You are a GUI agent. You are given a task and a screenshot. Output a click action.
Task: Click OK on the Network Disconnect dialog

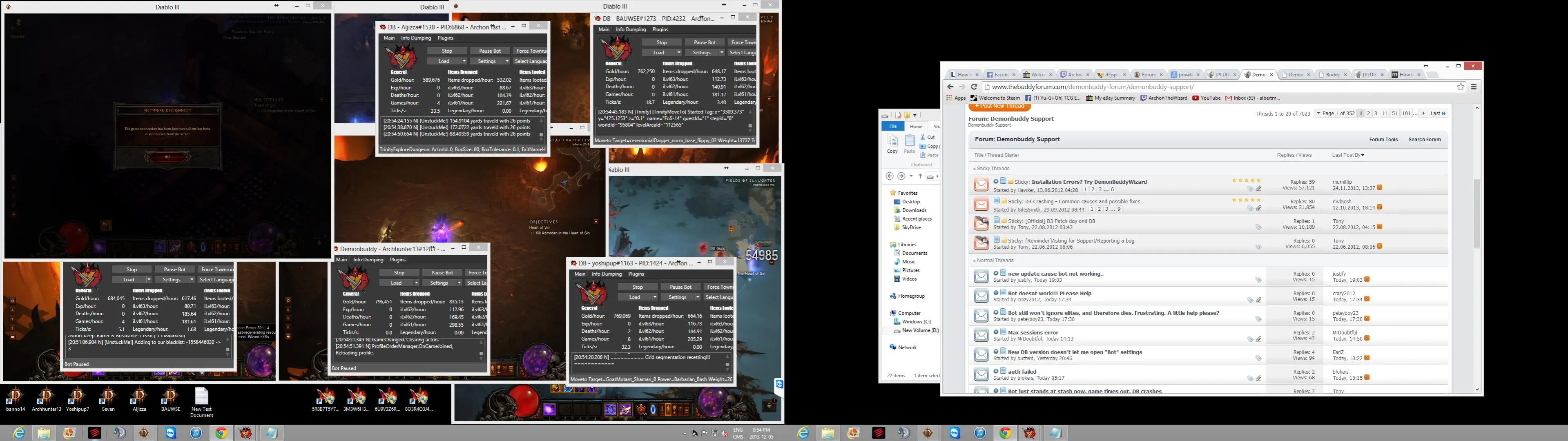coord(168,157)
